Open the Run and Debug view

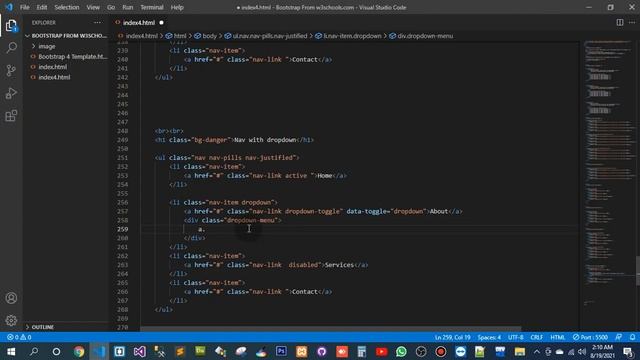coord(11,93)
